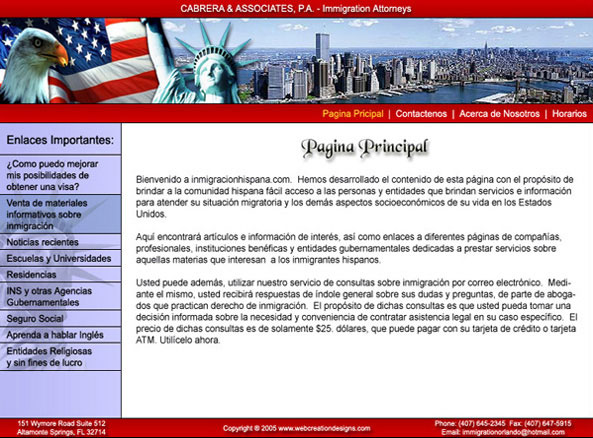The width and height of the screenshot is (593, 438).
Task: Open '¿Como puedo mejorar mis posibilidades' link
Action: coord(61,175)
